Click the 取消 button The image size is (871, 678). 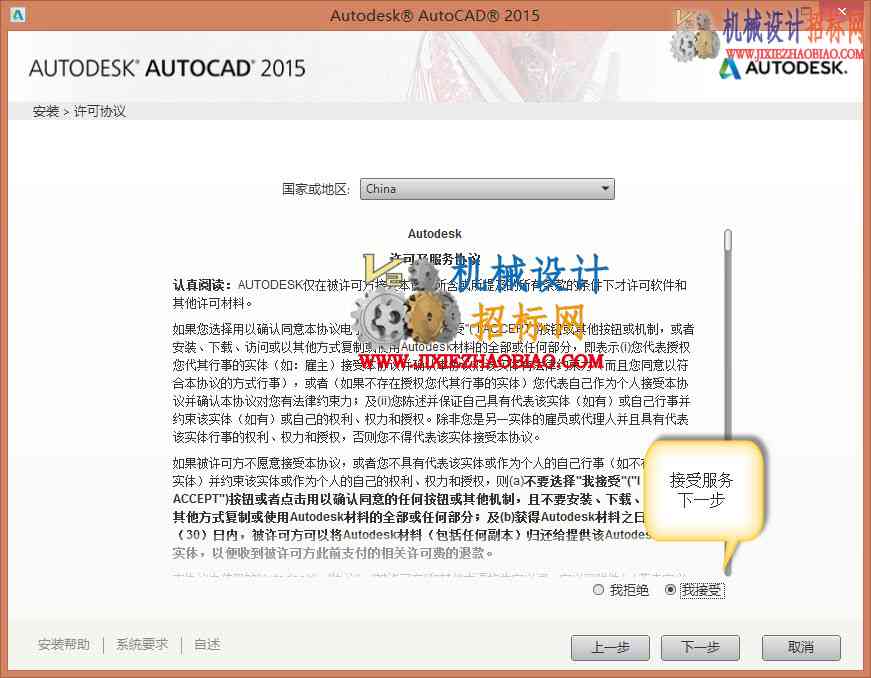[801, 647]
